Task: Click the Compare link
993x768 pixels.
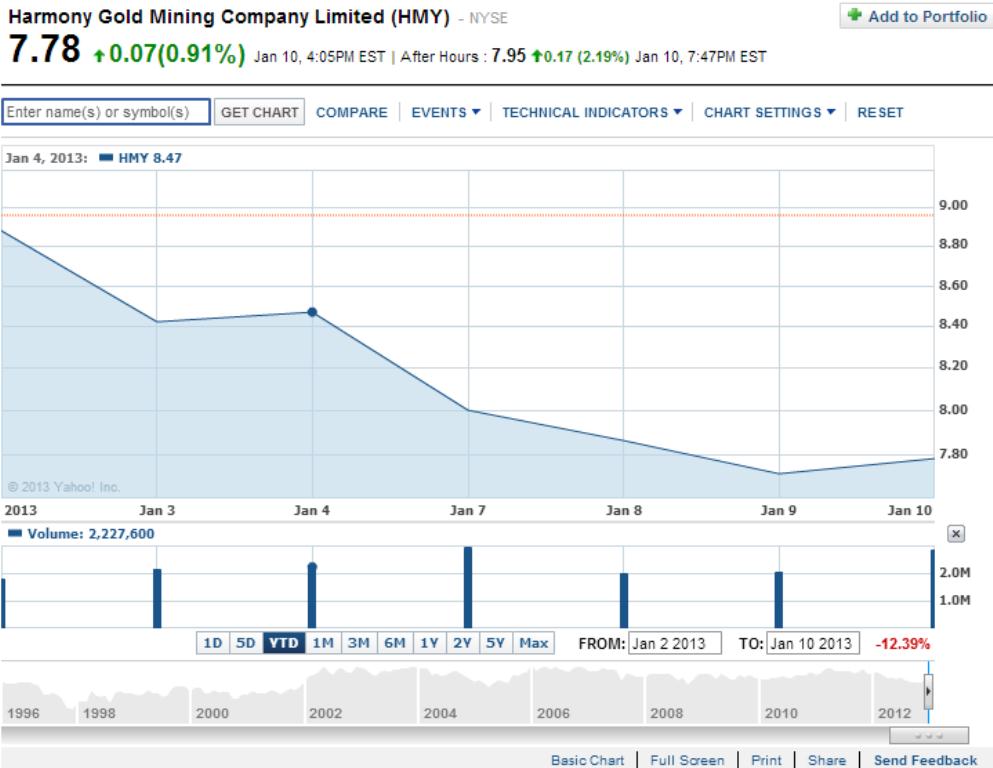Action: [351, 113]
